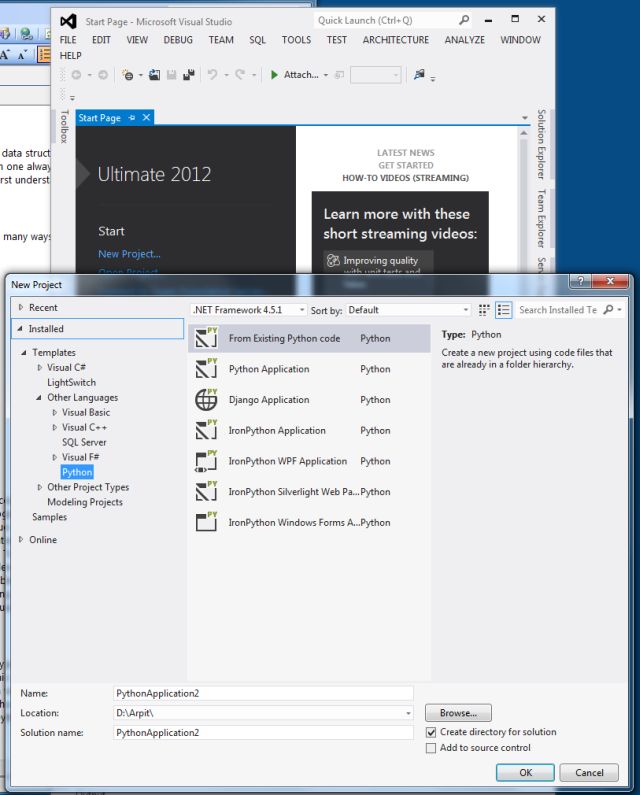Expand the Other Project Types node
Image resolution: width=640 pixels, height=795 pixels.
[40, 487]
